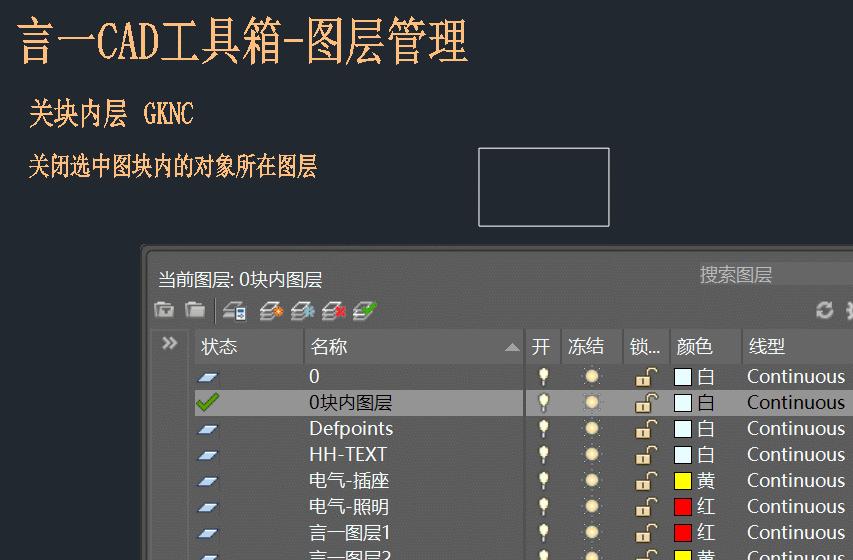Set current layer with green check icon
The image size is (853, 560).
(x=365, y=311)
